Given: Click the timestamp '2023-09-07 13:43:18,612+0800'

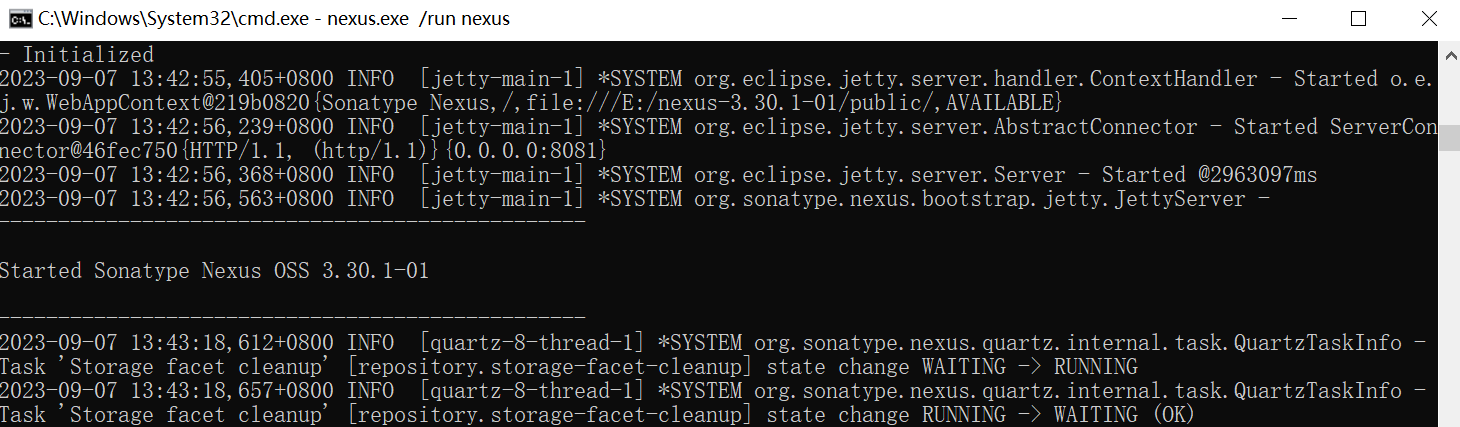Looking at the screenshot, I should click(x=167, y=343).
